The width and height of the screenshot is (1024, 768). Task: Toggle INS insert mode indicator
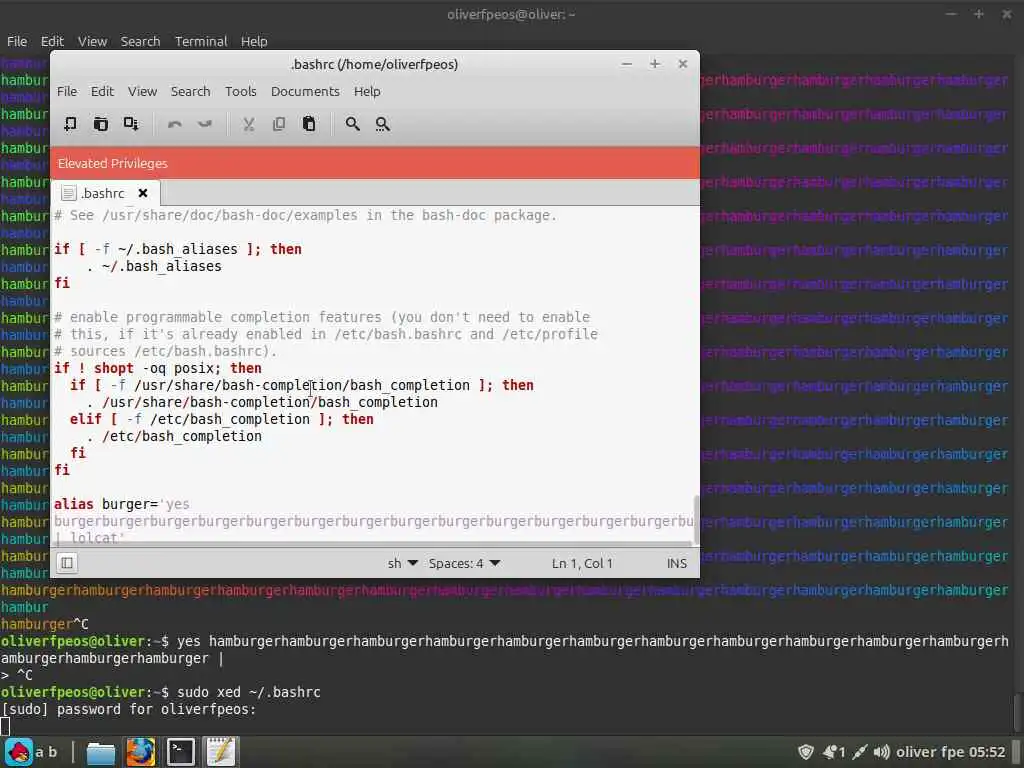point(677,564)
